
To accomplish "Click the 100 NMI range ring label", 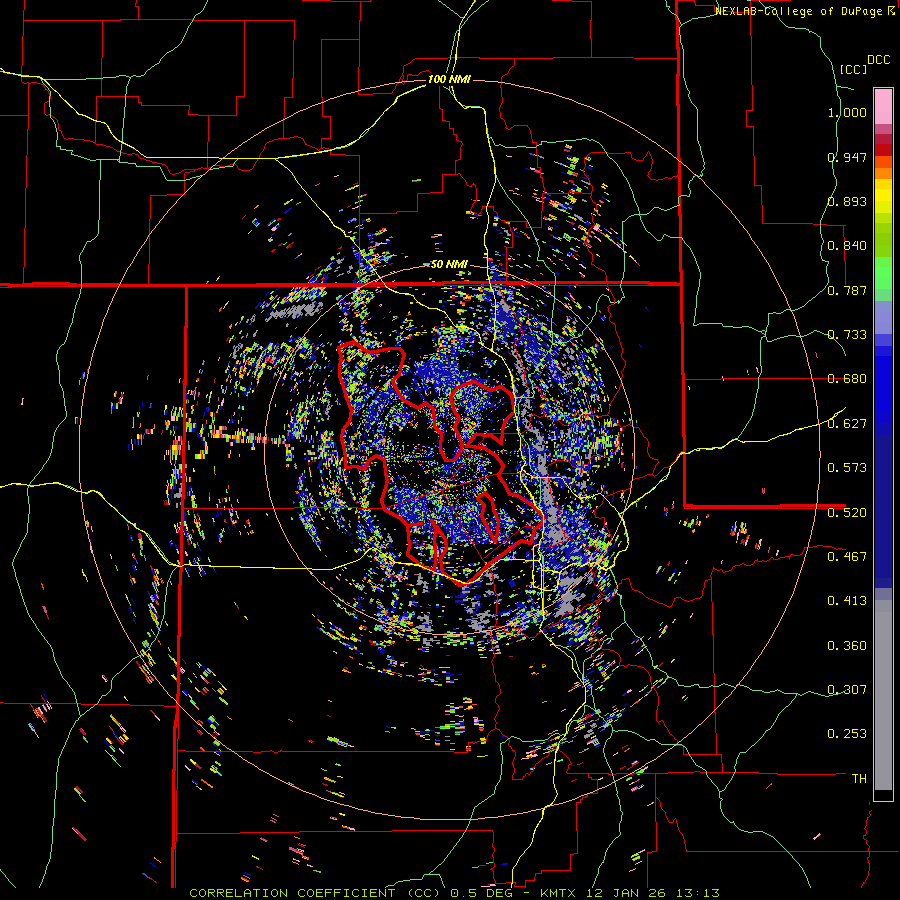I will 449,79.
